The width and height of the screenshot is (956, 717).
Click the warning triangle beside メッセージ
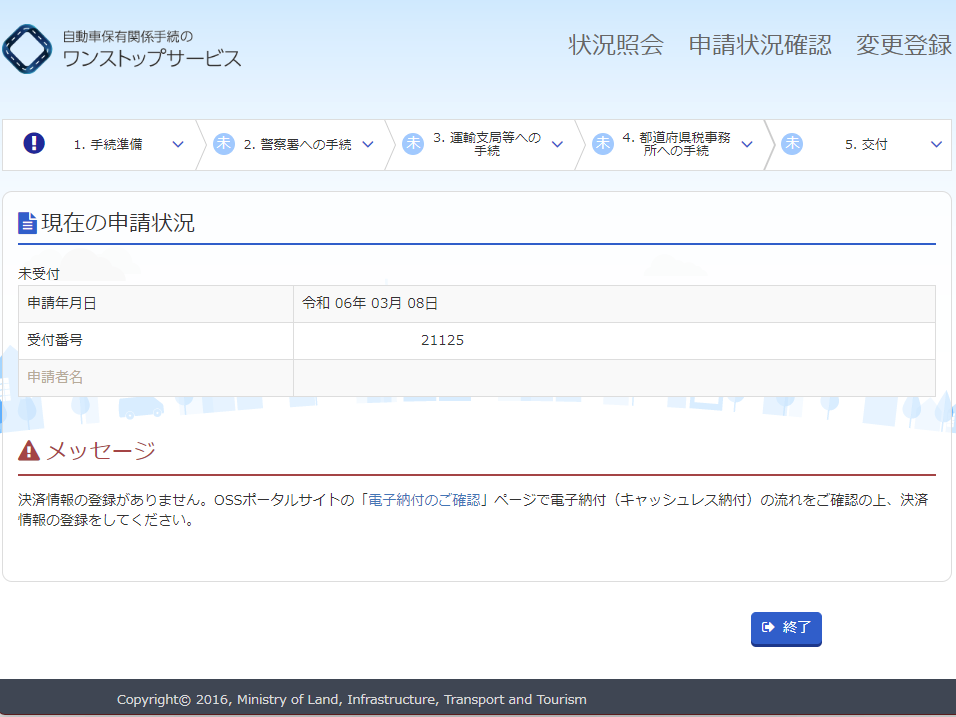tap(29, 451)
